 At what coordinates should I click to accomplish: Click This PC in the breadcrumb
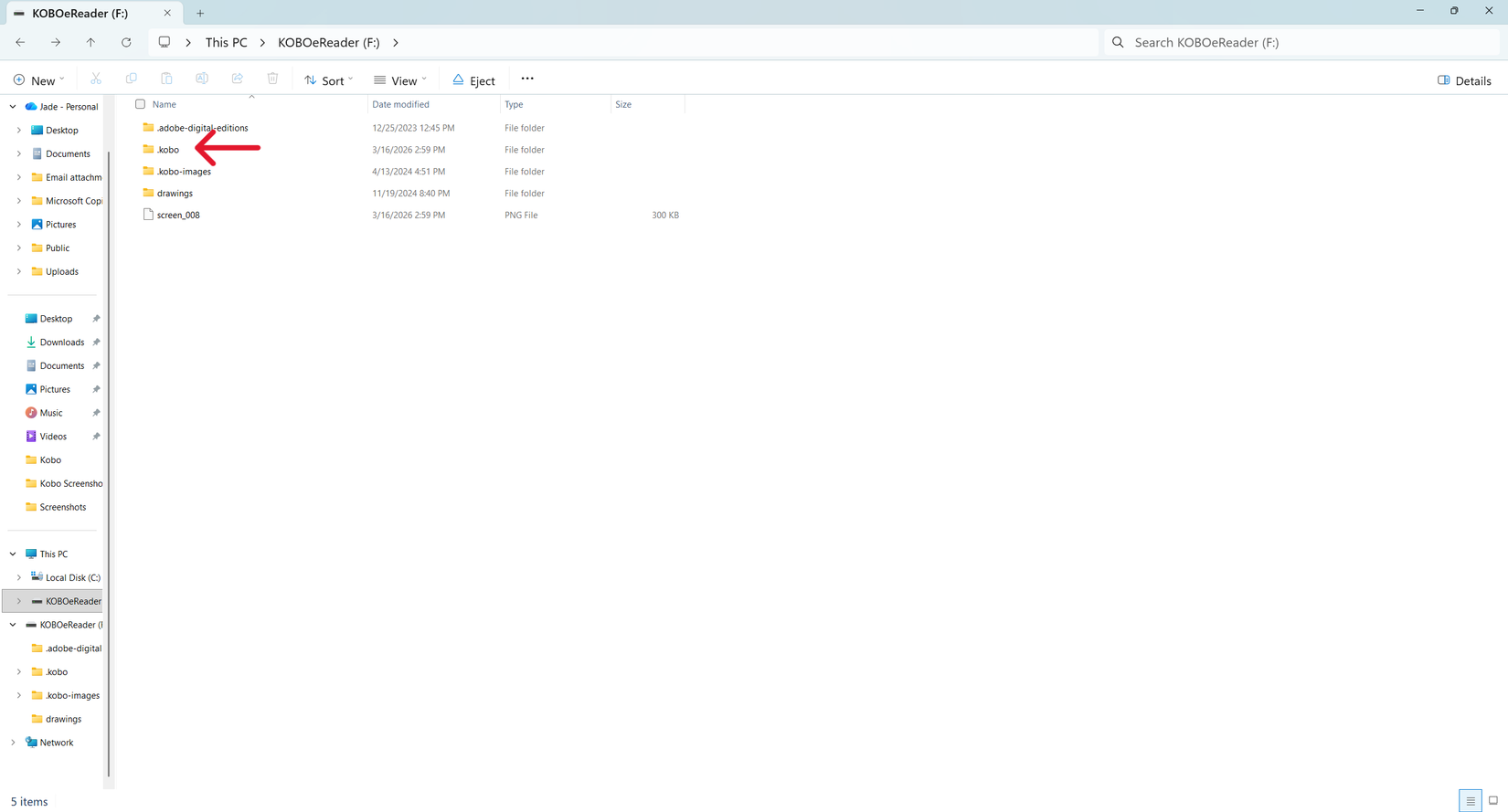click(226, 42)
